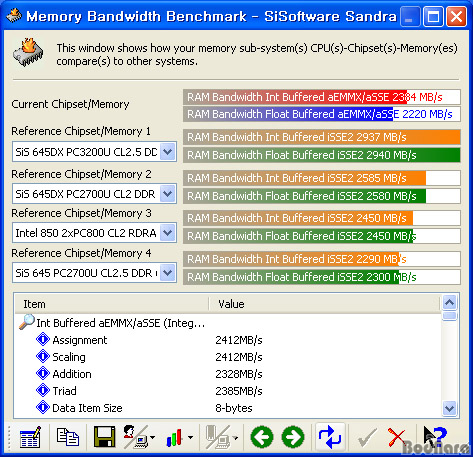
Task: Click the info icon beside Triad
Action: [x=43, y=390]
